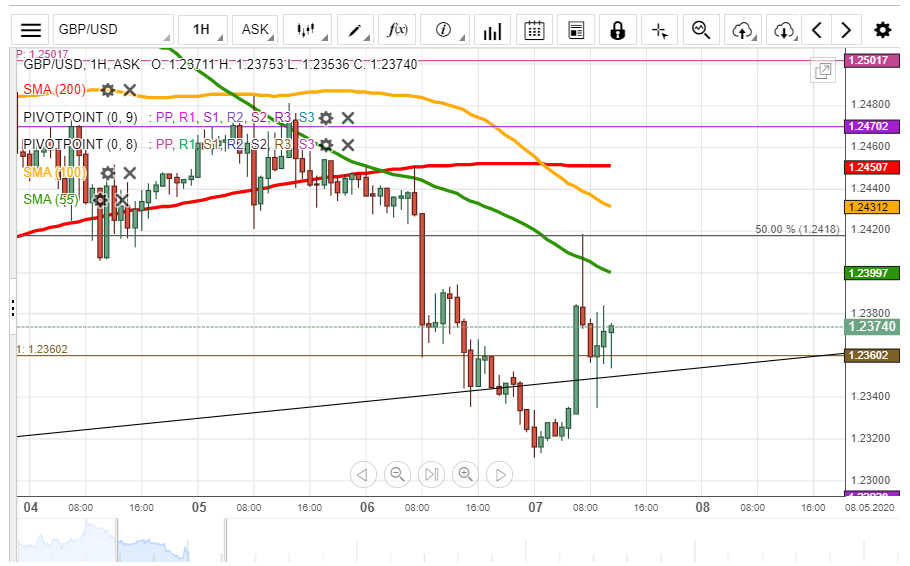Click the cloud download load icon
Screen dimensions: 910x566
[x=785, y=30]
